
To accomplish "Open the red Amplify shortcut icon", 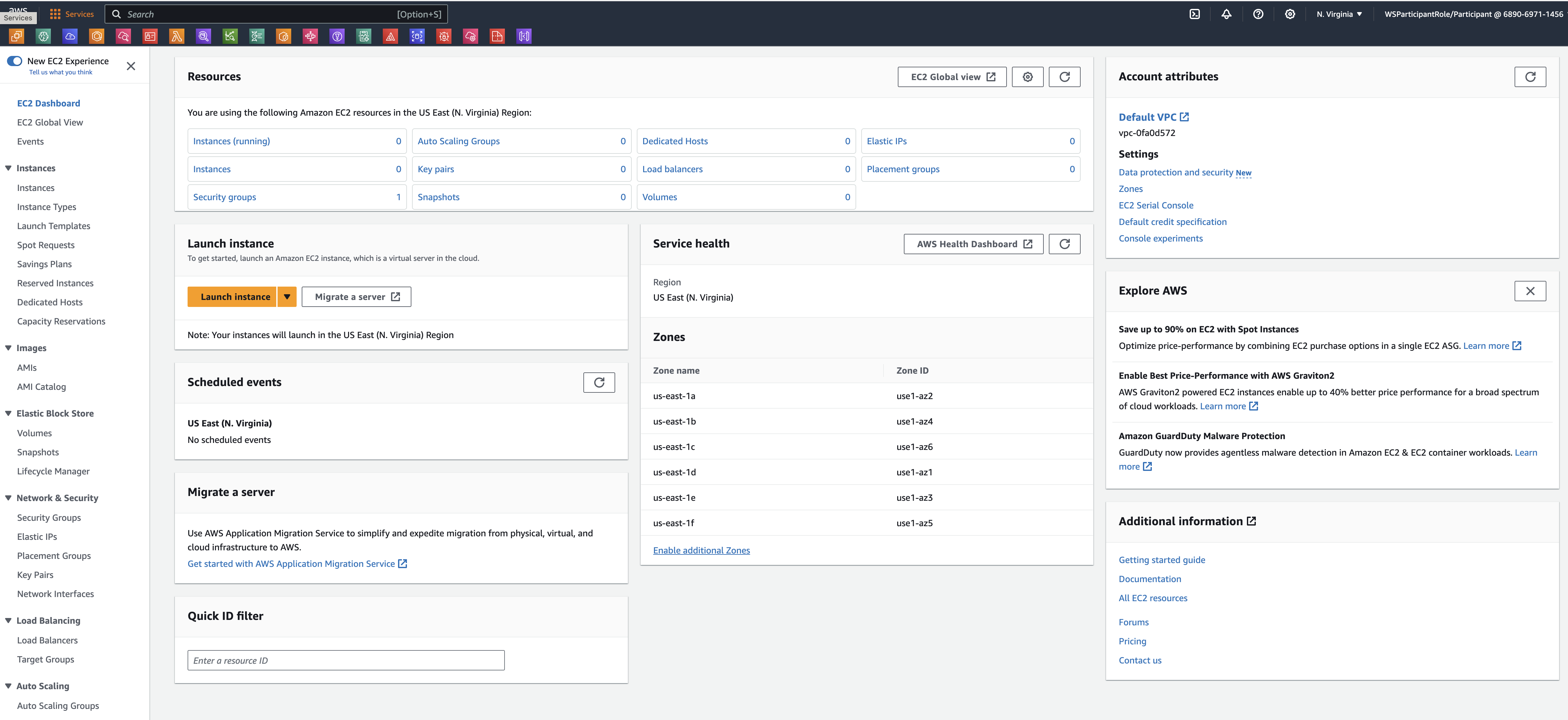I will coord(391,37).
